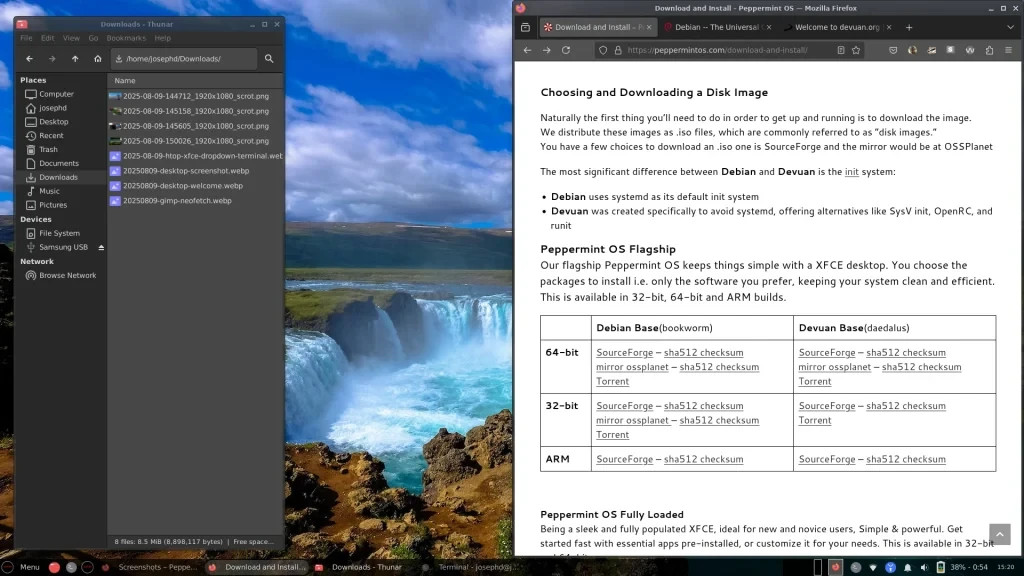Open Trash in Places sidebar
Screen dimensions: 1024x576
coord(48,150)
